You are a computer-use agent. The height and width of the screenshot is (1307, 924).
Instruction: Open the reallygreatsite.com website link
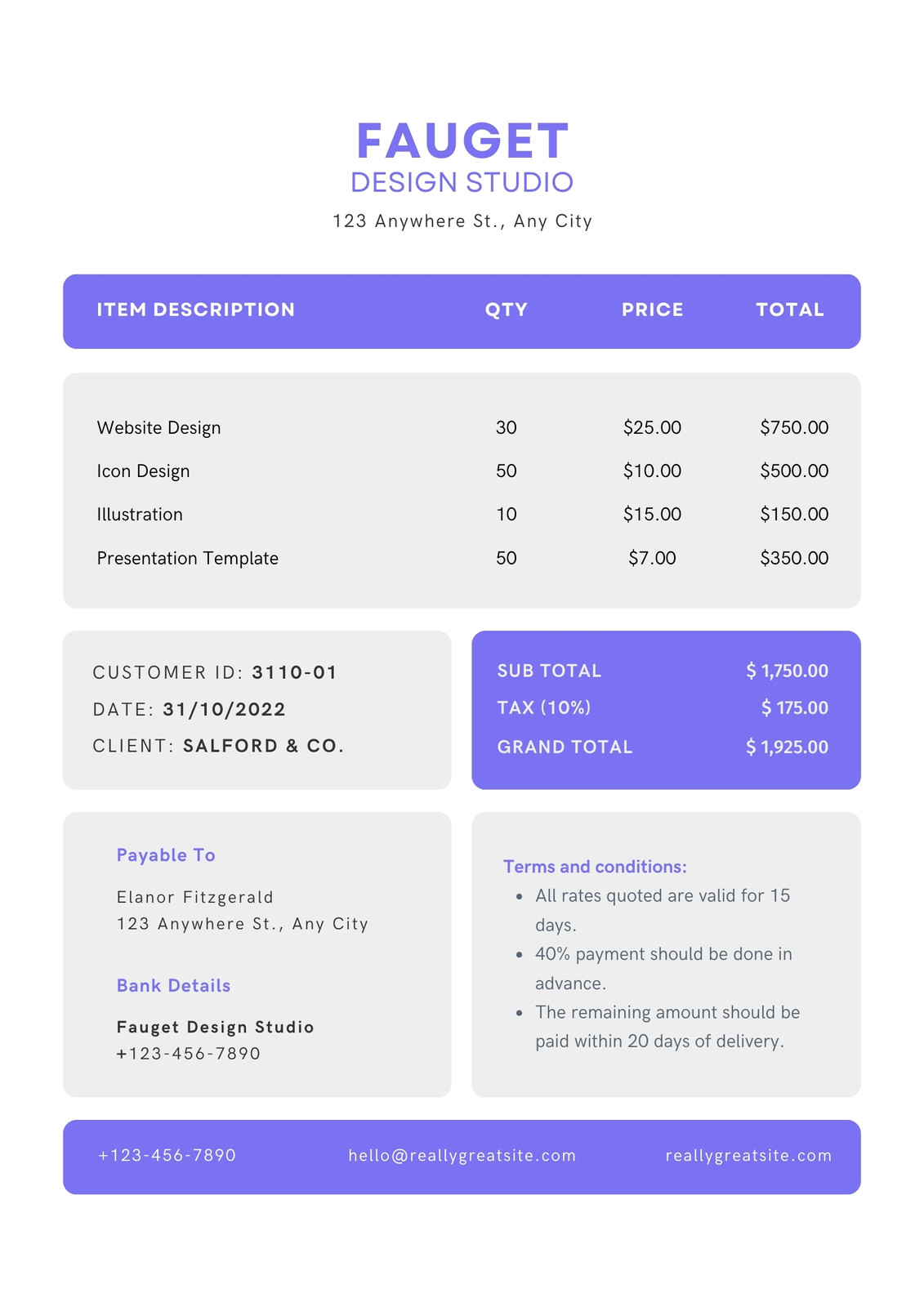[748, 1155]
